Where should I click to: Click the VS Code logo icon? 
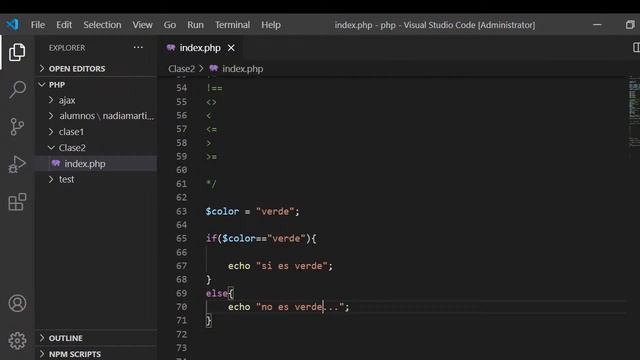click(x=12, y=24)
